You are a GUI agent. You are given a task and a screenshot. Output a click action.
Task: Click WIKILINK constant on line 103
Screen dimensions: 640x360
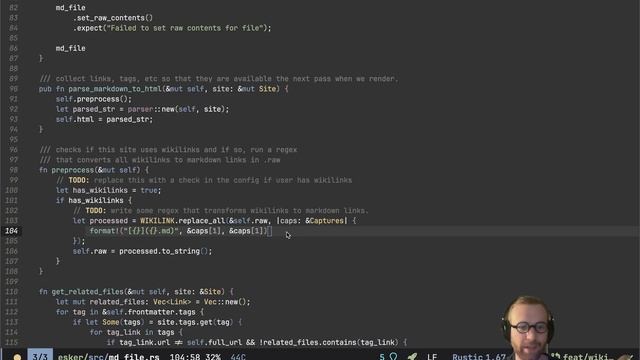tap(157, 221)
